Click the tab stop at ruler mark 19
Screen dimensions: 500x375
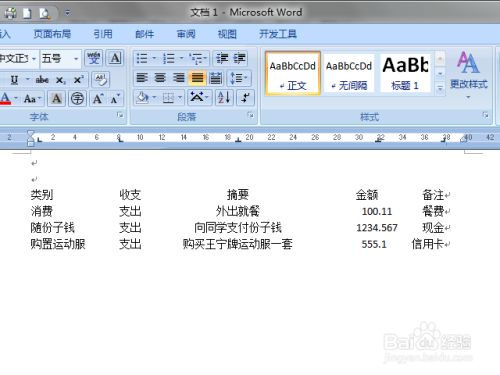[x=238, y=140]
